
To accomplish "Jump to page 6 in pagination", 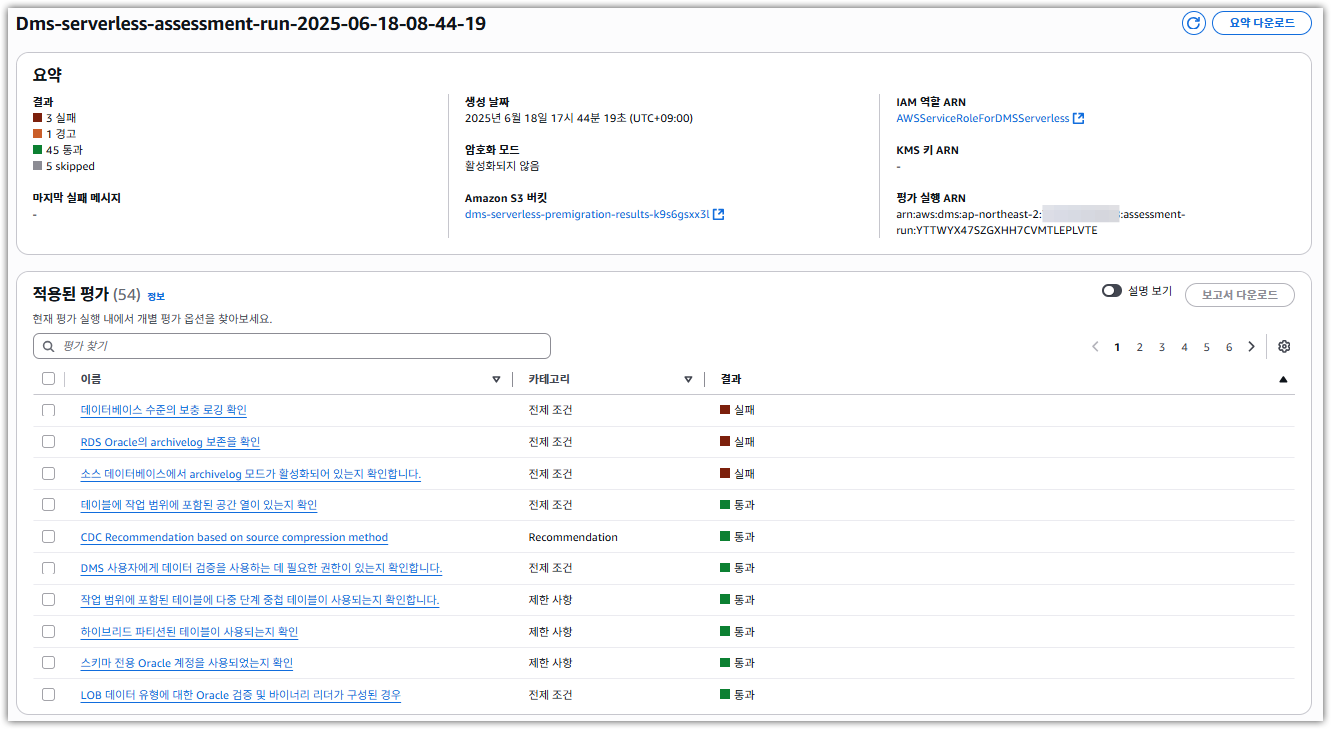I will coord(1229,347).
